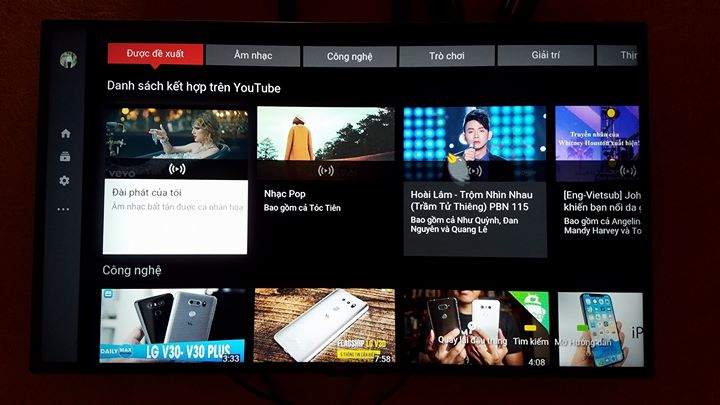This screenshot has width=720, height=405.
Task: Click Danh sách kết hợp trên YouTube heading
Action: click(x=194, y=87)
